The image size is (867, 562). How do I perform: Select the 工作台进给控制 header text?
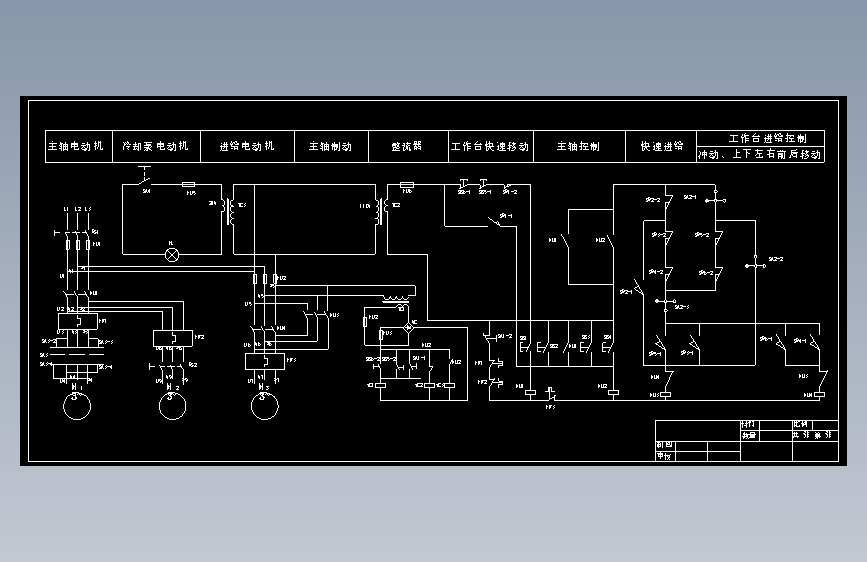pyautogui.click(x=767, y=138)
